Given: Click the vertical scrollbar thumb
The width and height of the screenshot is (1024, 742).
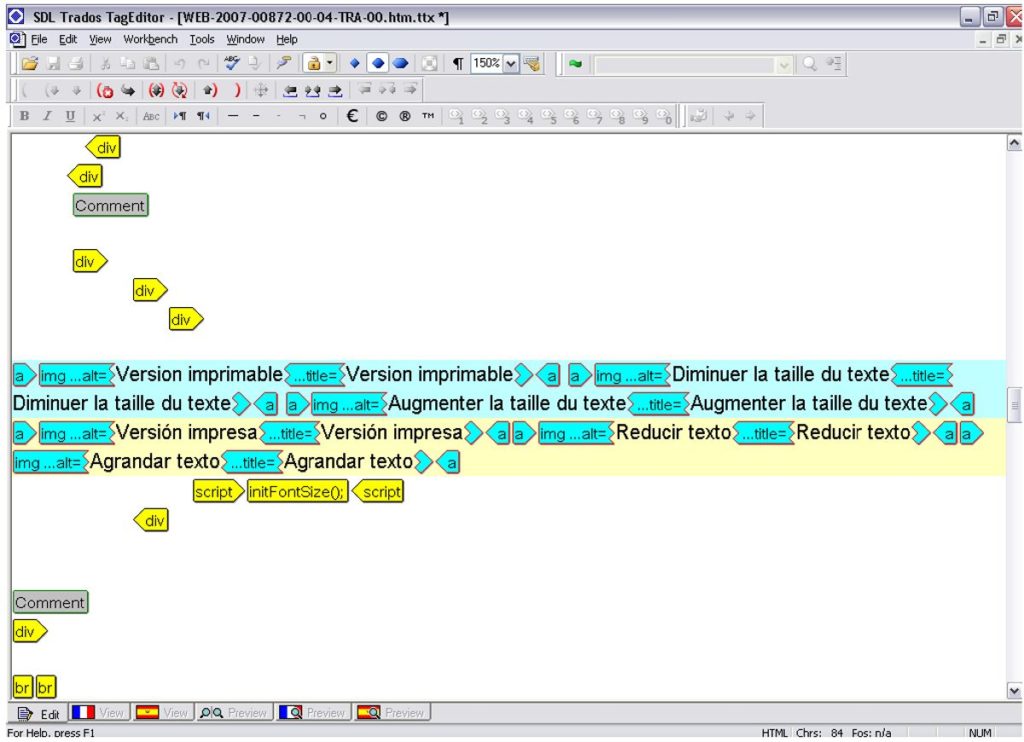Looking at the screenshot, I should point(1014,406).
